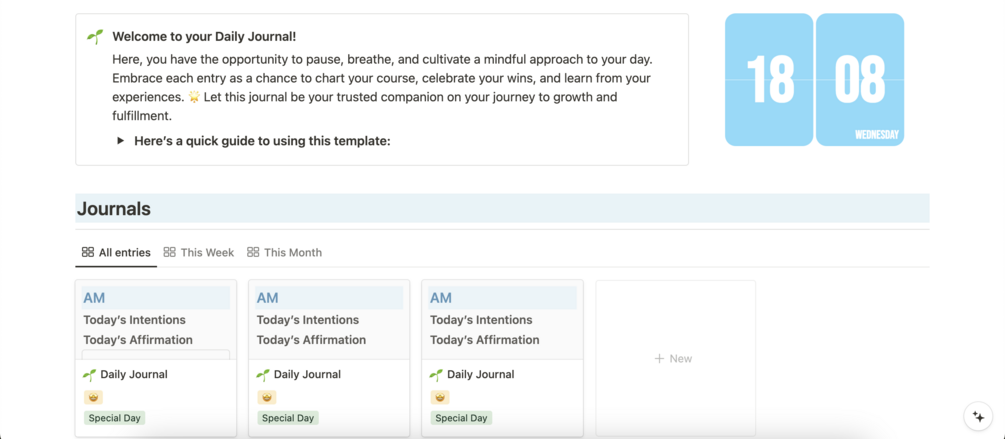Image resolution: width=1005 pixels, height=439 pixels.
Task: Click the seedling icon in the welcome callout
Action: click(95, 37)
